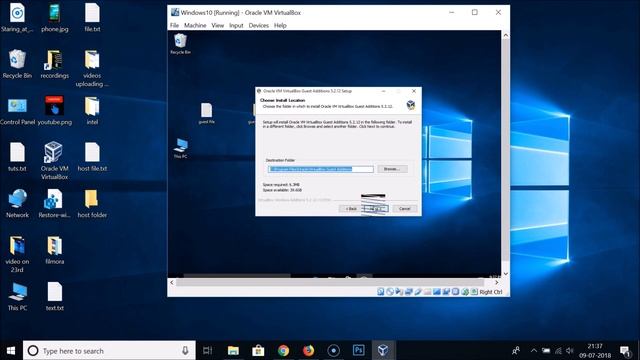Select the guest file icon on the VM desktop
The width and height of the screenshot is (640, 360).
[207, 113]
